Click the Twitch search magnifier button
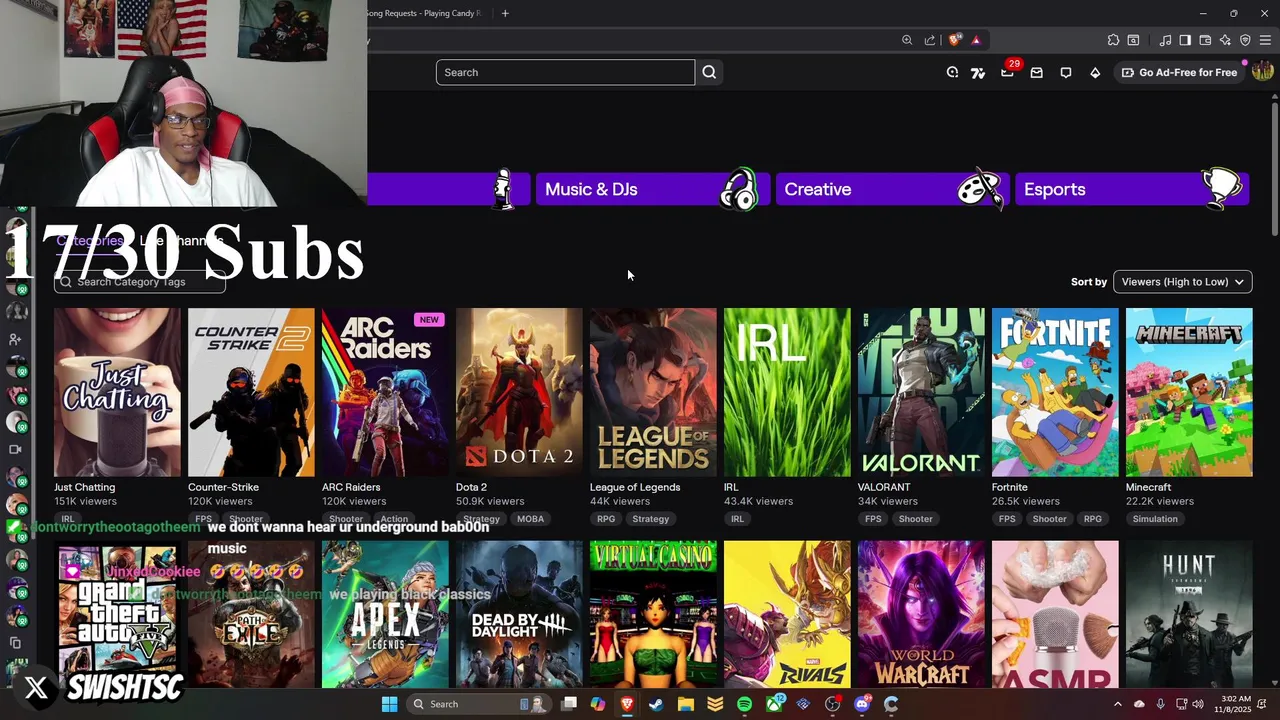Viewport: 1280px width, 720px height. point(709,72)
